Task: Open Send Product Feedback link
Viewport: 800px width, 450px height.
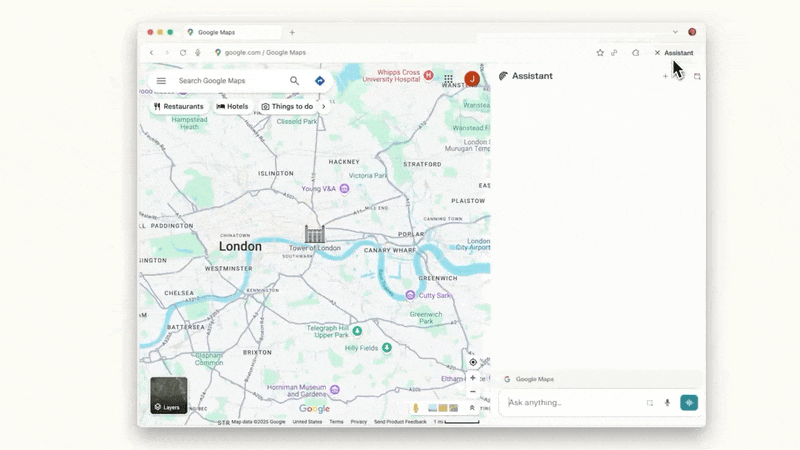Action: 400,422
